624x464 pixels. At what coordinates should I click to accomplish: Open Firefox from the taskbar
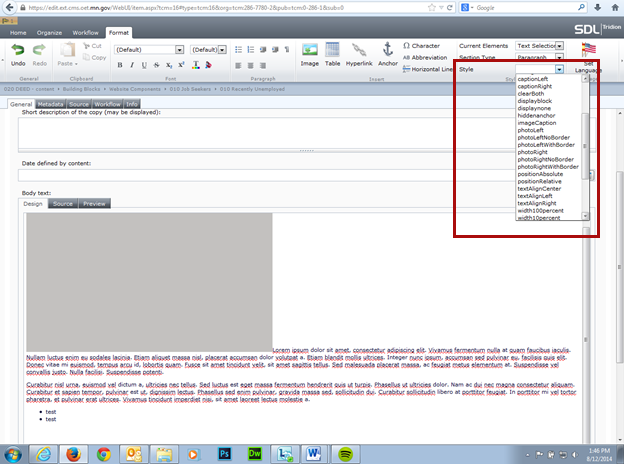pyautogui.click(x=75, y=453)
